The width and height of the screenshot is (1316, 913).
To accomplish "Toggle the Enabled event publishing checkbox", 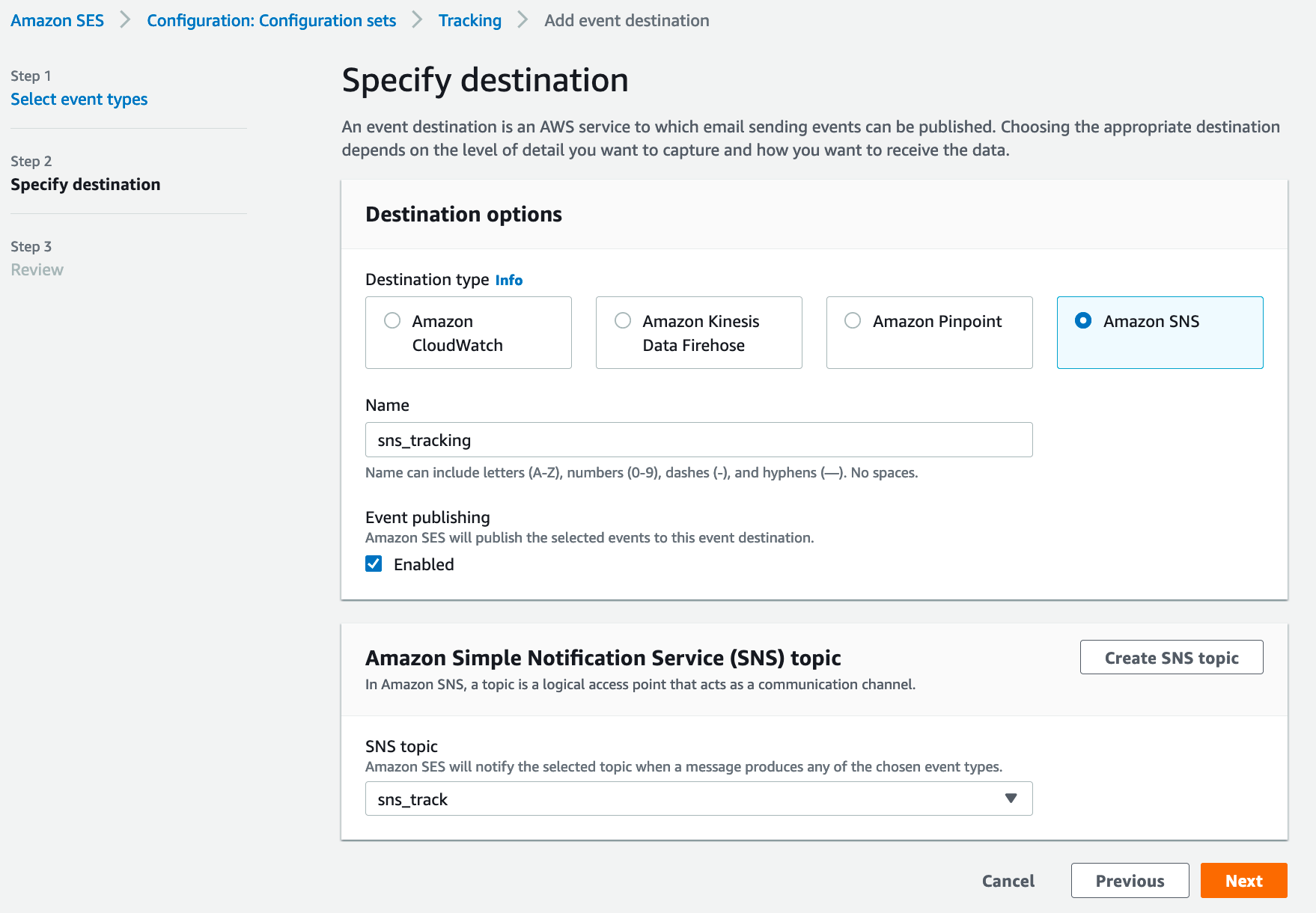I will pos(374,564).
